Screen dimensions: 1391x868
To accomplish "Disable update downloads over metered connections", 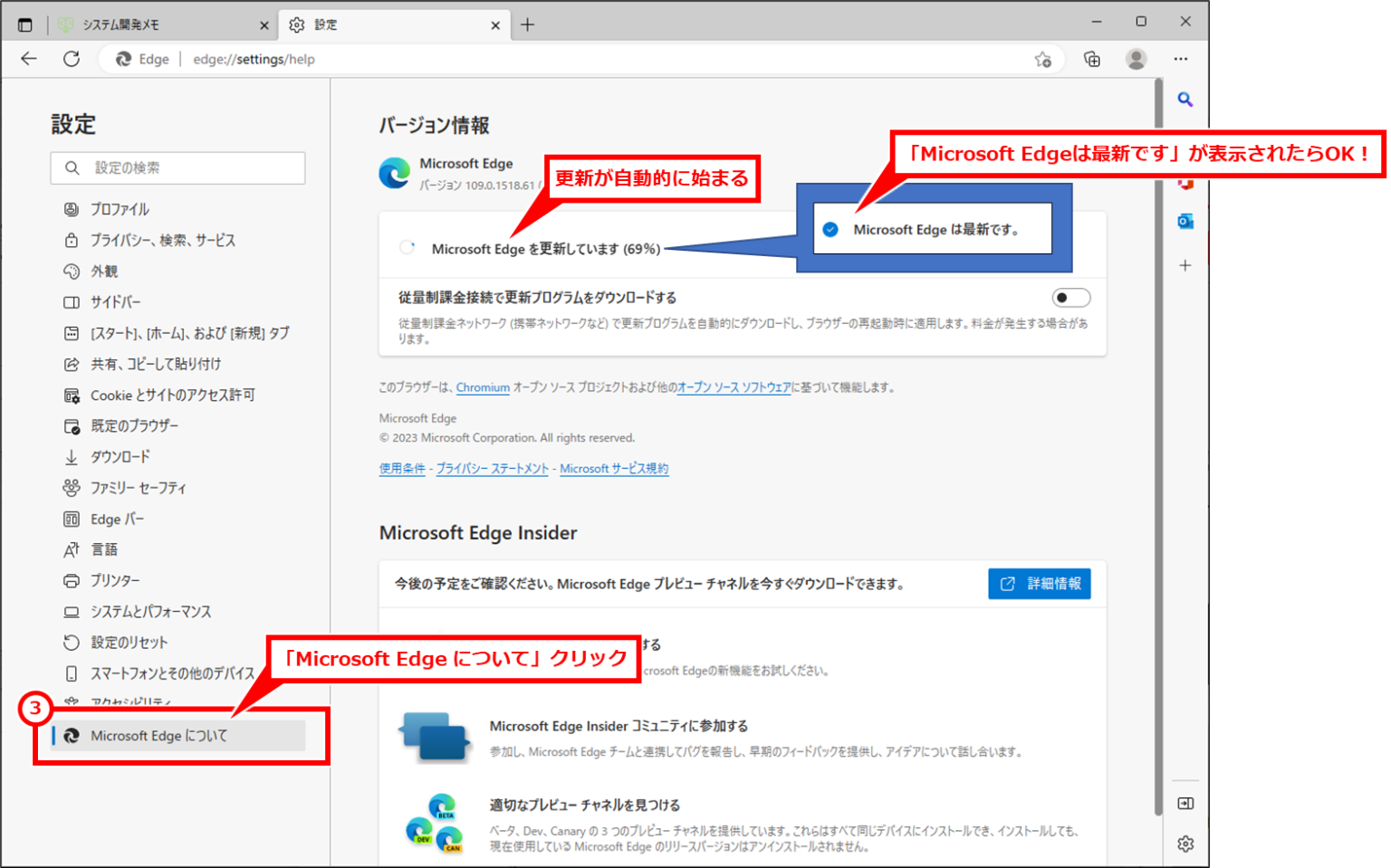I will pyautogui.click(x=1070, y=297).
